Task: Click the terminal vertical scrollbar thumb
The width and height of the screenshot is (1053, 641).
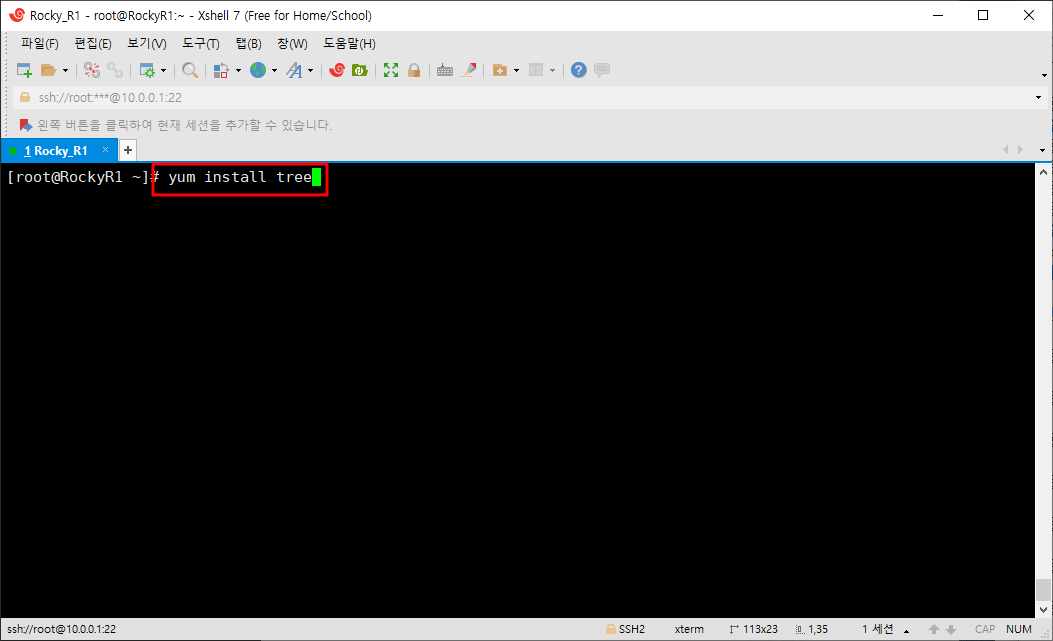Action: [x=1043, y=589]
